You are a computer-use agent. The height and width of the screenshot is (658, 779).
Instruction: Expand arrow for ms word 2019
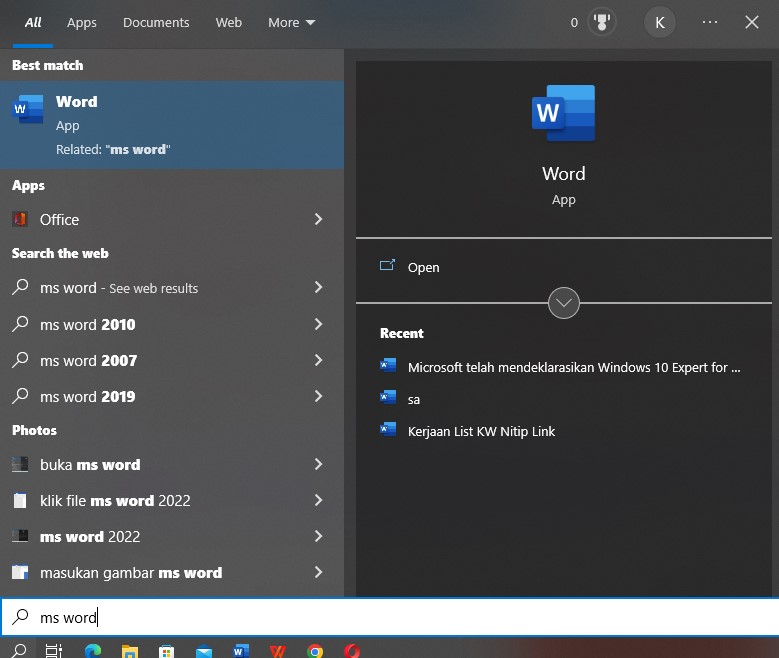point(318,396)
